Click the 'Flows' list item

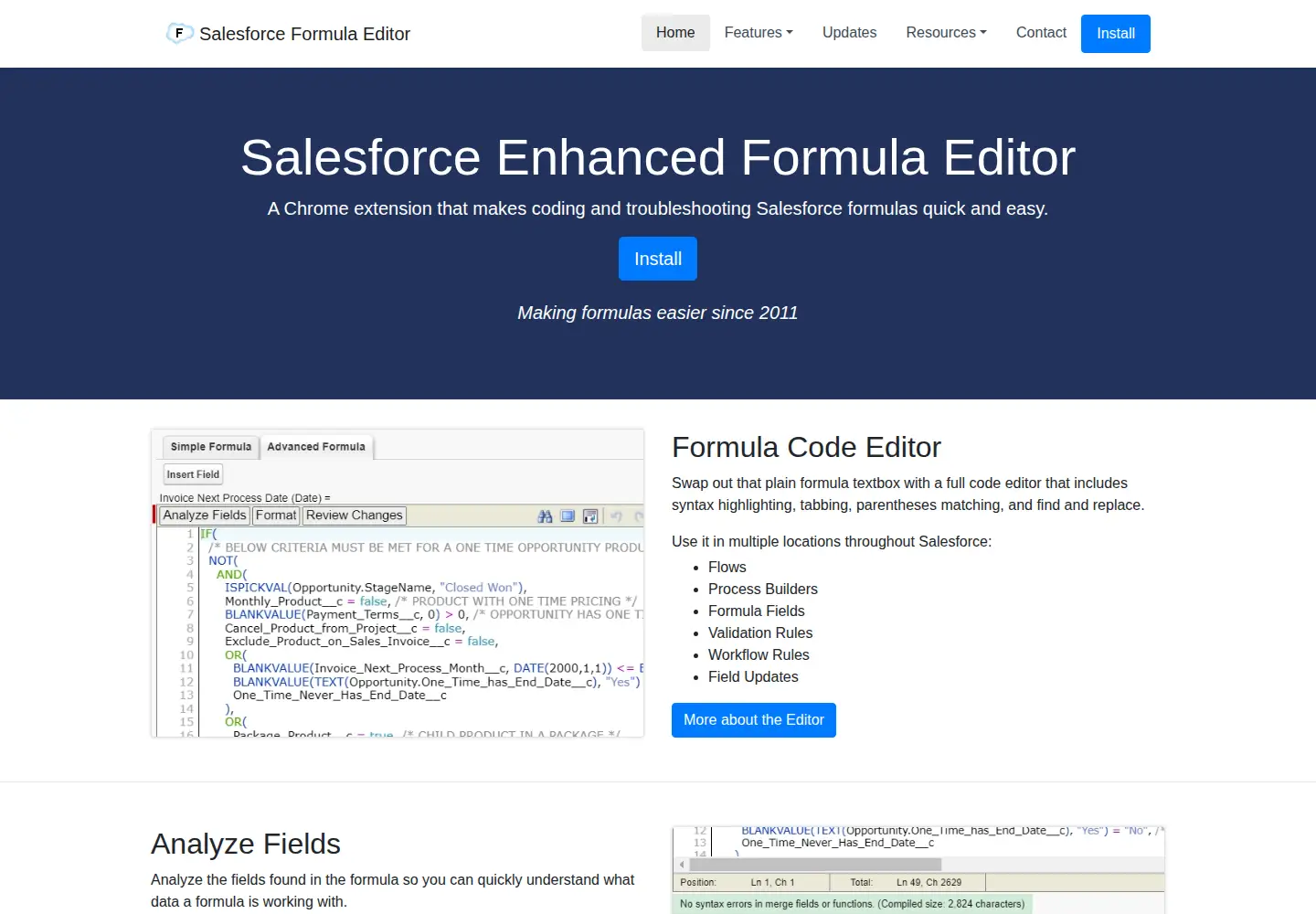(x=727, y=568)
